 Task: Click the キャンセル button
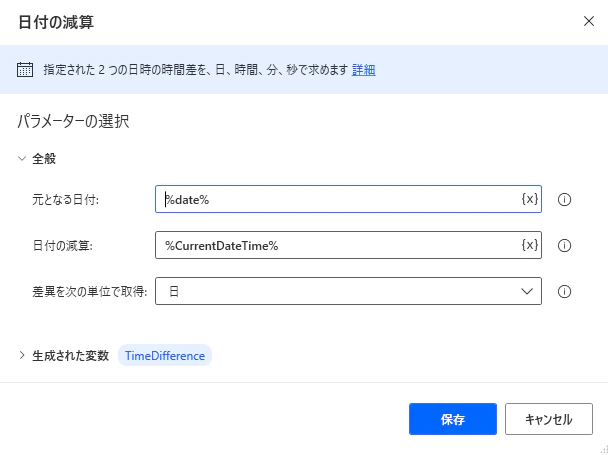[549, 419]
